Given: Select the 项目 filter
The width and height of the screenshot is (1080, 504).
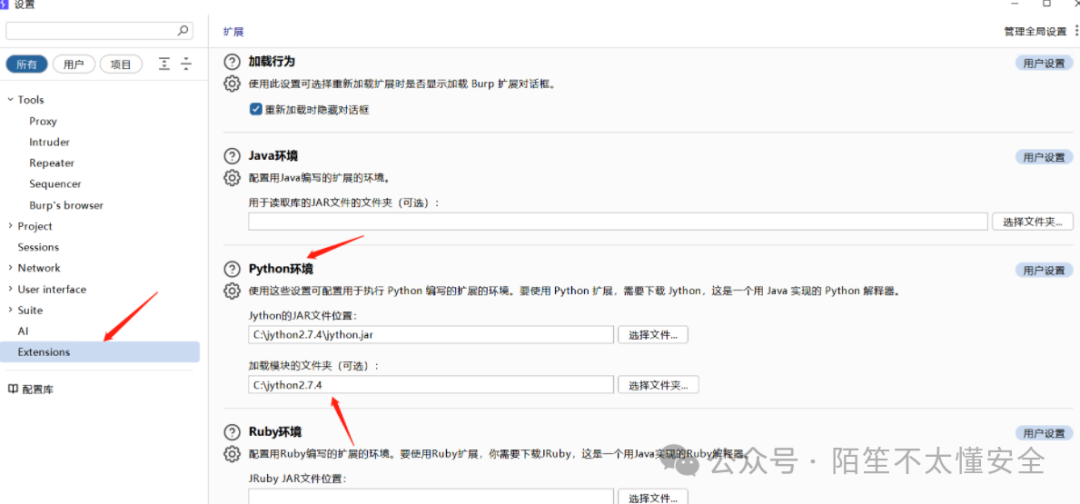Looking at the screenshot, I should point(121,64).
